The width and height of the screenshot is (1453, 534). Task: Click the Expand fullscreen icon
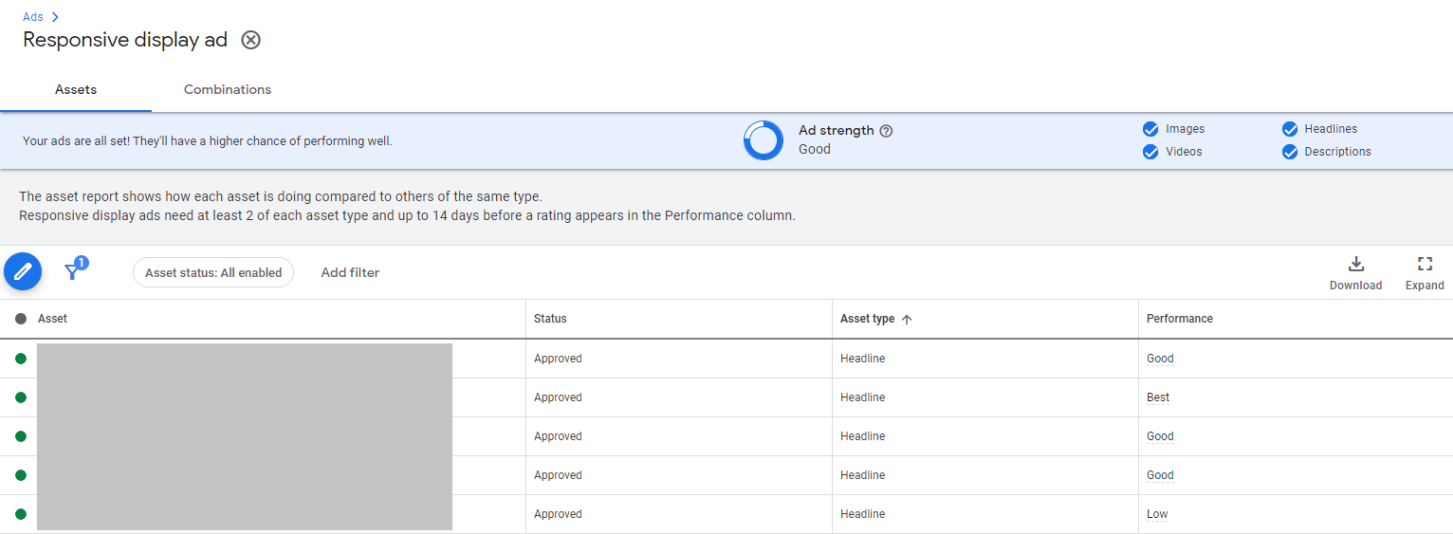click(x=1424, y=264)
